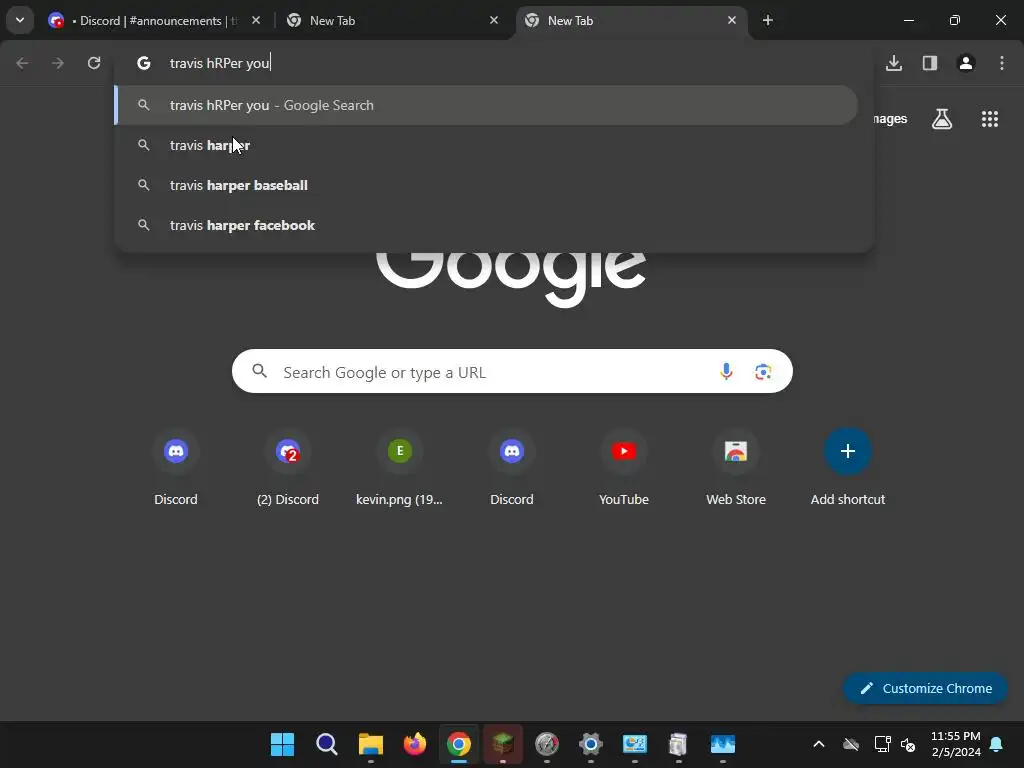The width and height of the screenshot is (1024, 768).
Task: Close the active New Tab
Action: pos(731,21)
